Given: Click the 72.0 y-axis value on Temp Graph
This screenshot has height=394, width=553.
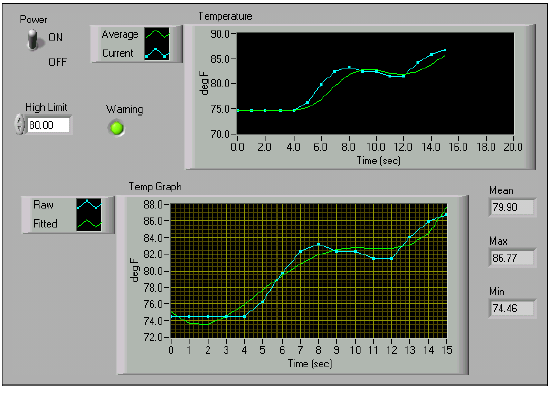Looking at the screenshot, I should tap(152, 337).
